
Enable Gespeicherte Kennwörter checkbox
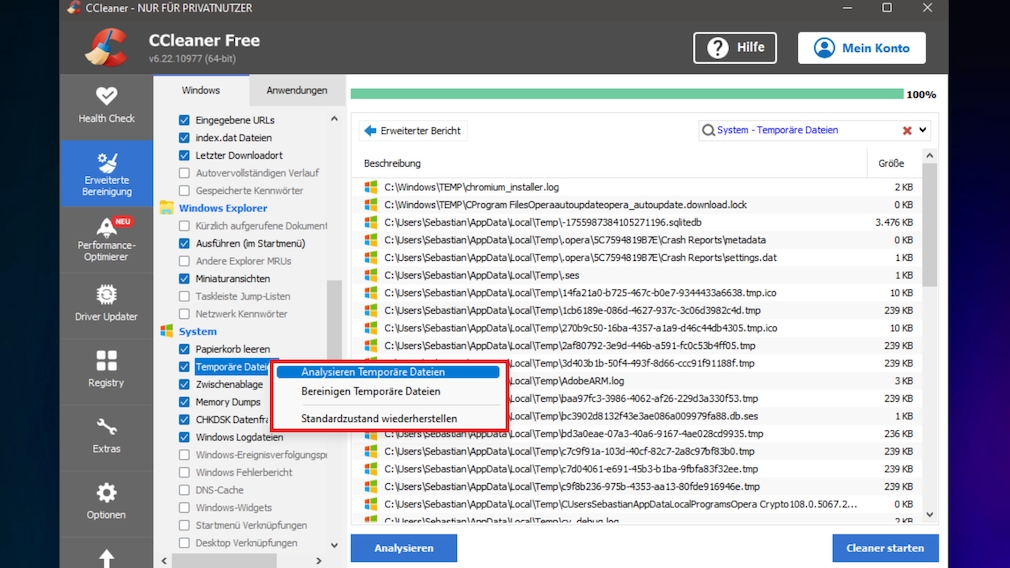pos(184,191)
